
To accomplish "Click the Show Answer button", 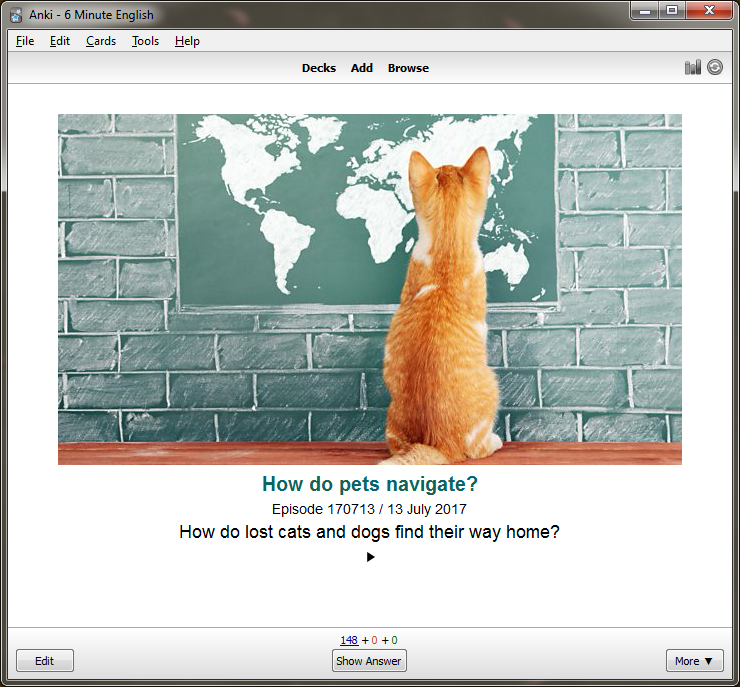I will pos(369,661).
